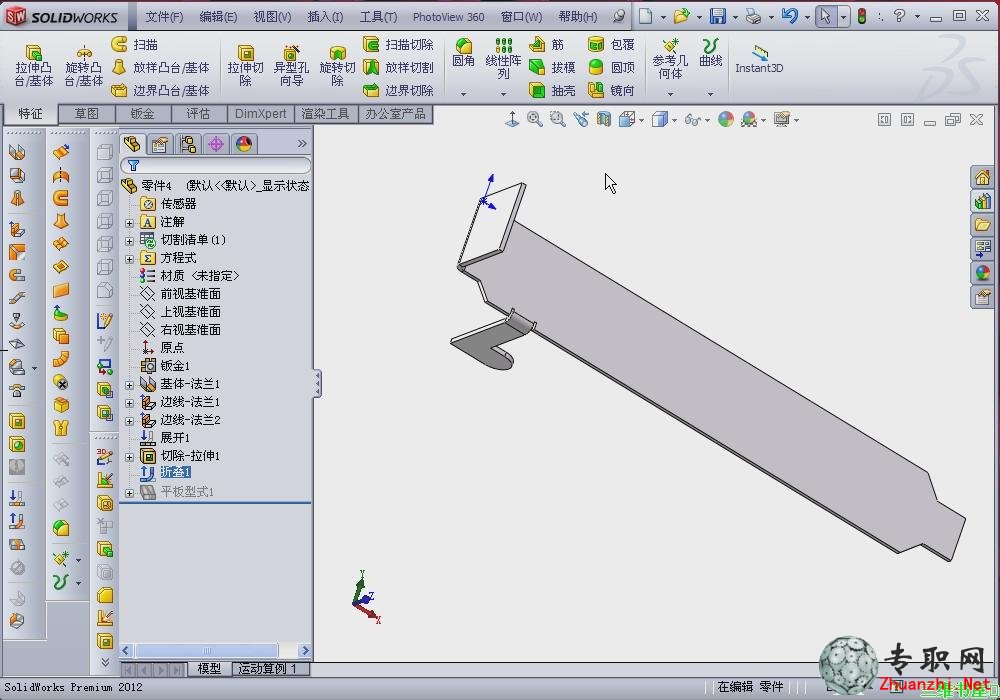Switch to the 评估 ribbon tab

point(198,113)
